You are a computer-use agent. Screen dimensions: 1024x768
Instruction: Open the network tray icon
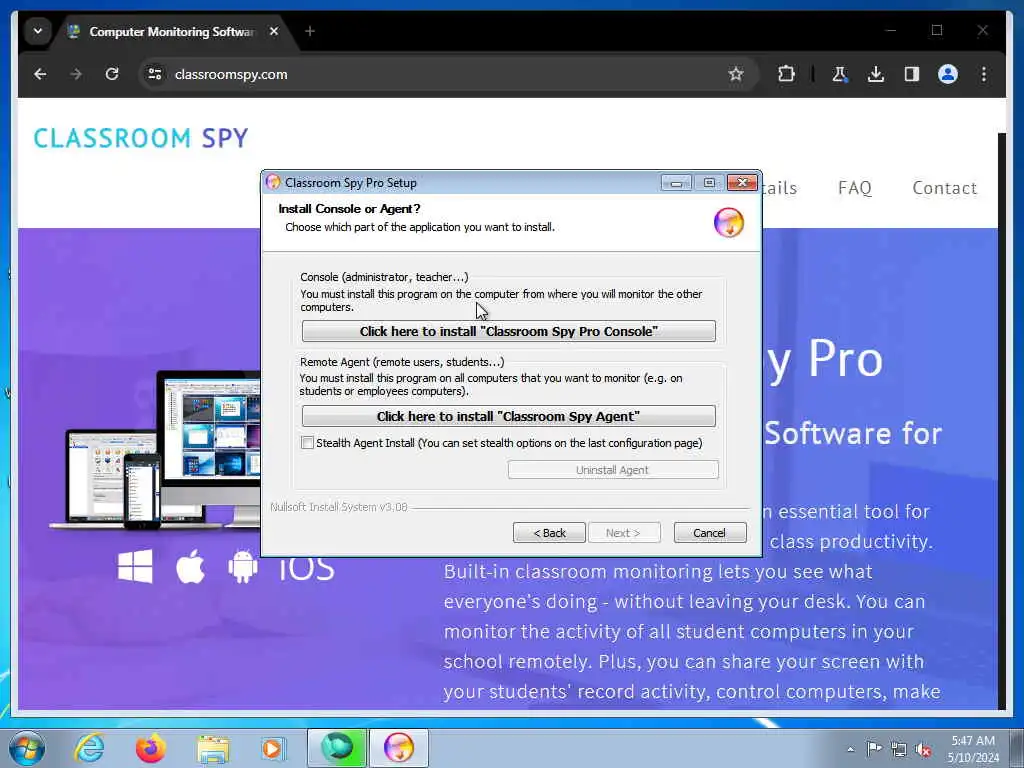[899, 749]
